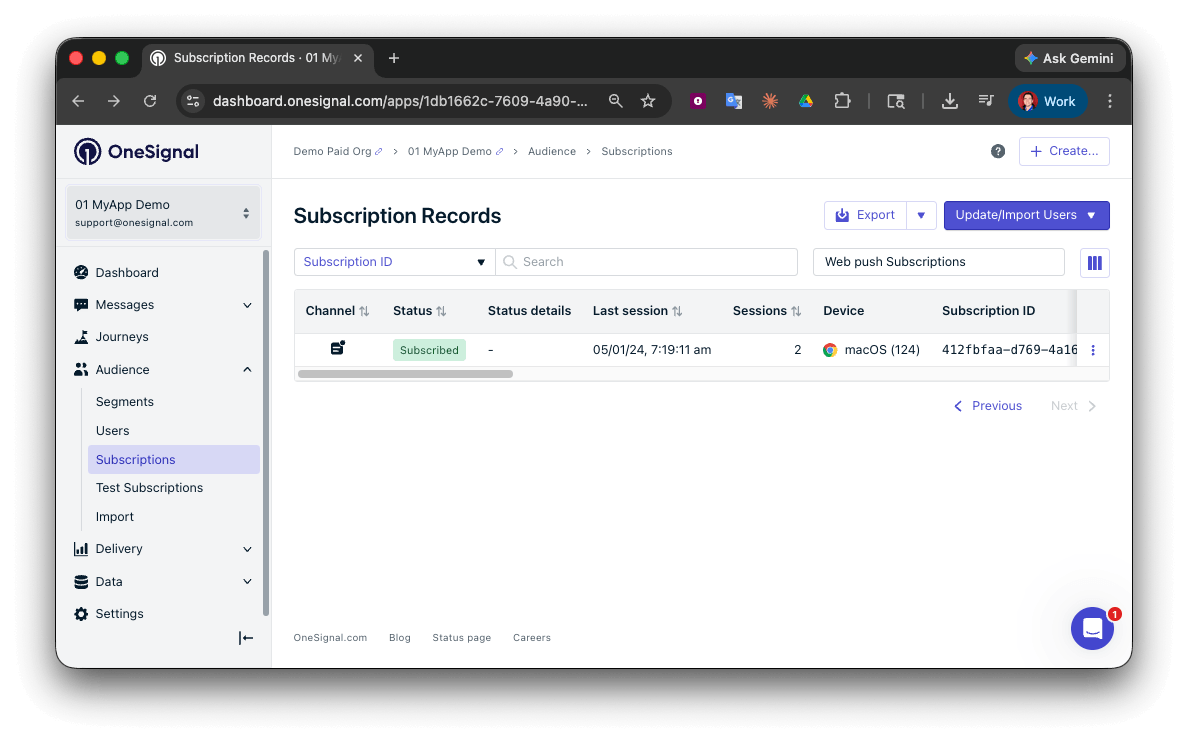Open the 01 MyApp Demo app switcher
This screenshot has height=742, width=1188.
[163, 213]
